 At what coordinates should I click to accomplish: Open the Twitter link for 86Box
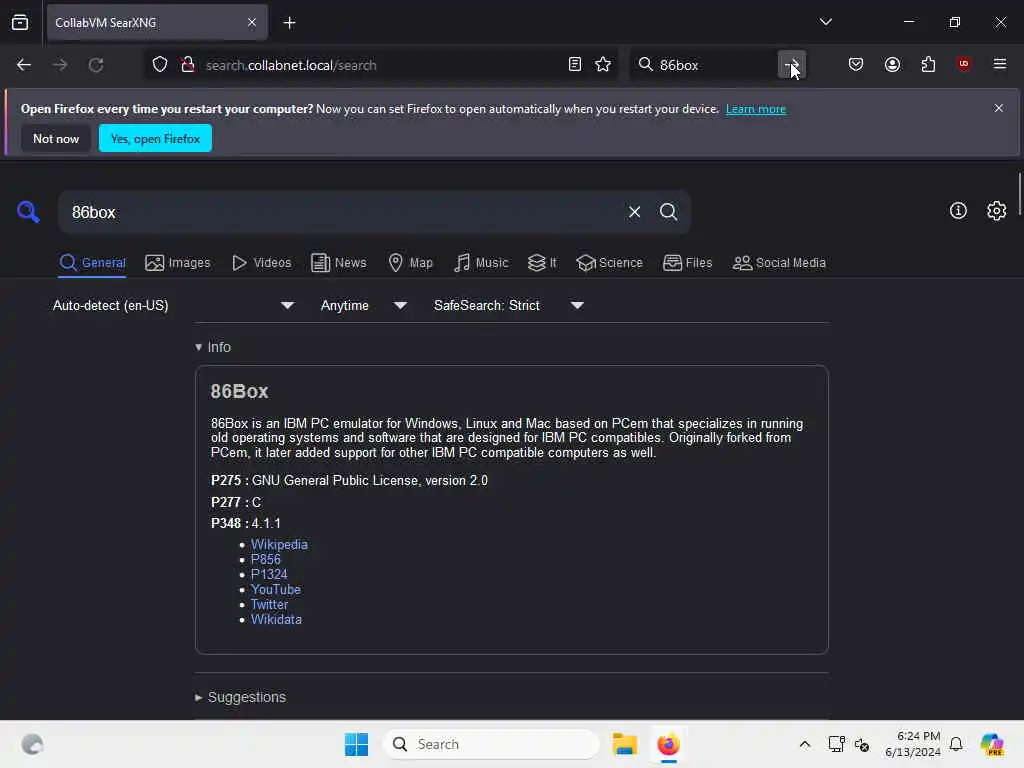(x=269, y=604)
